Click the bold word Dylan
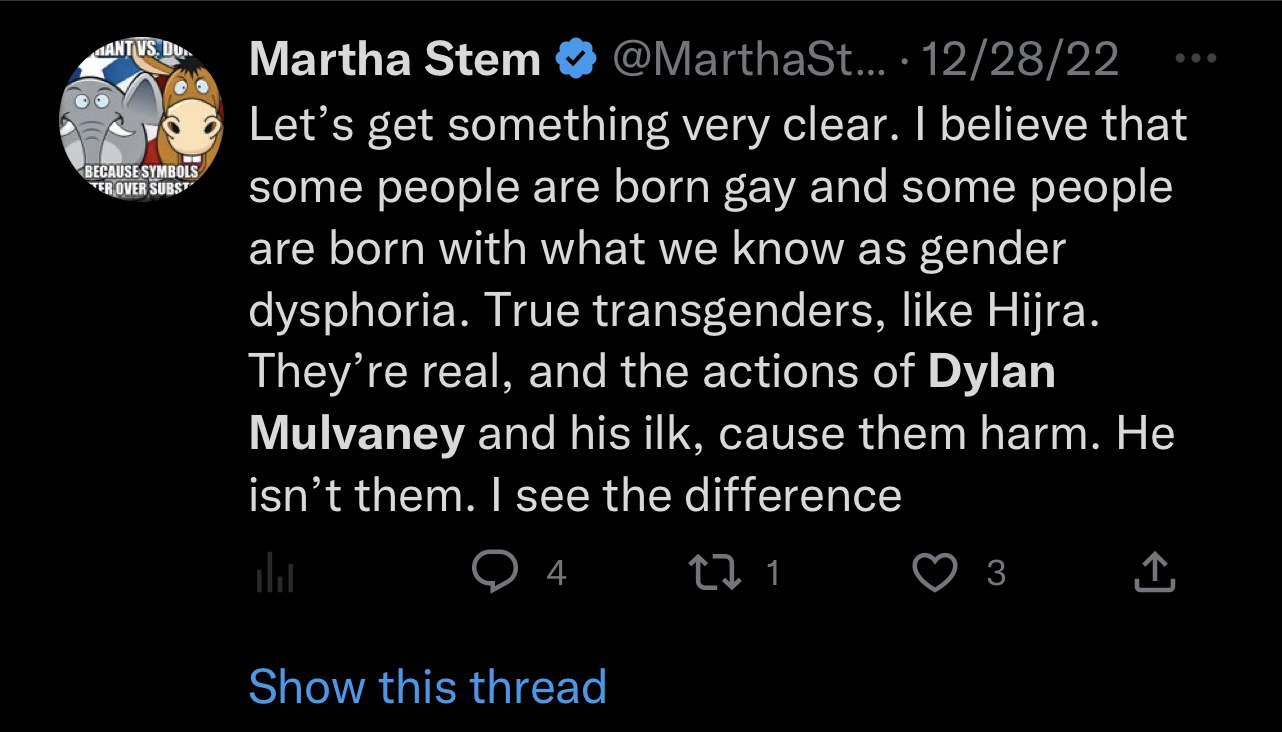 (992, 373)
